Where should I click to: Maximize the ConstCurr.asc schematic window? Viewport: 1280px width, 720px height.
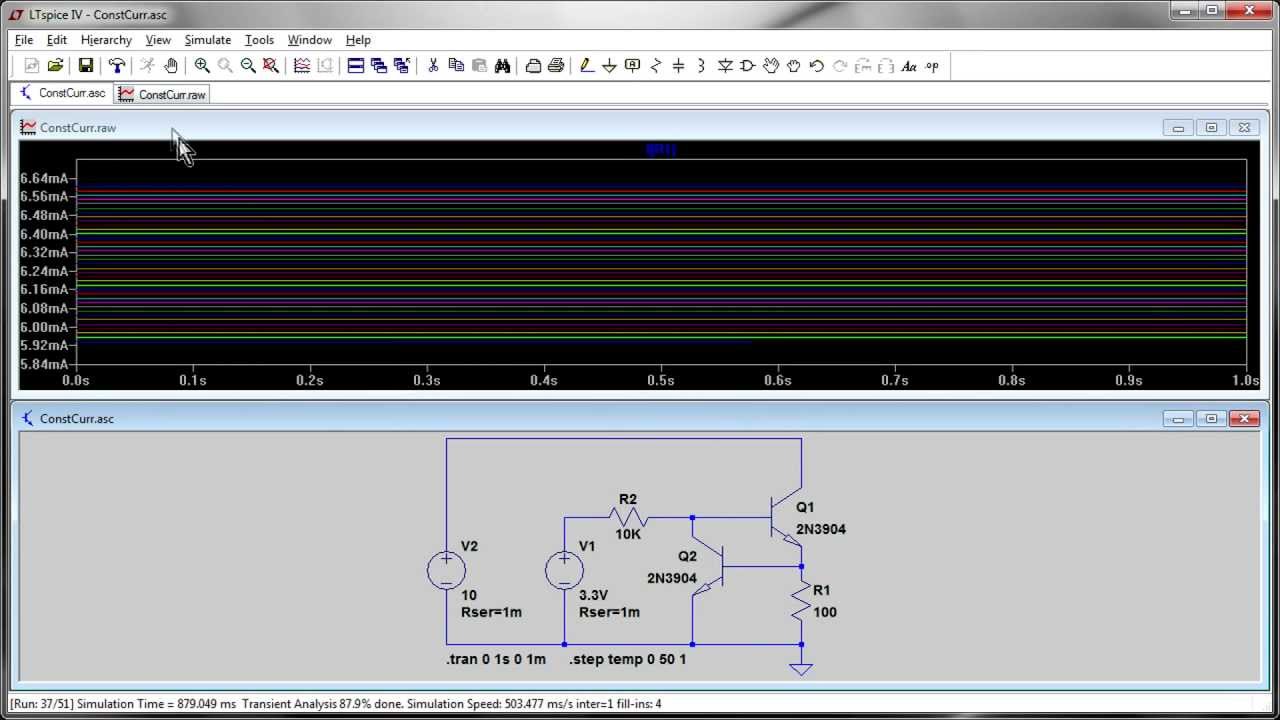pyautogui.click(x=1211, y=419)
